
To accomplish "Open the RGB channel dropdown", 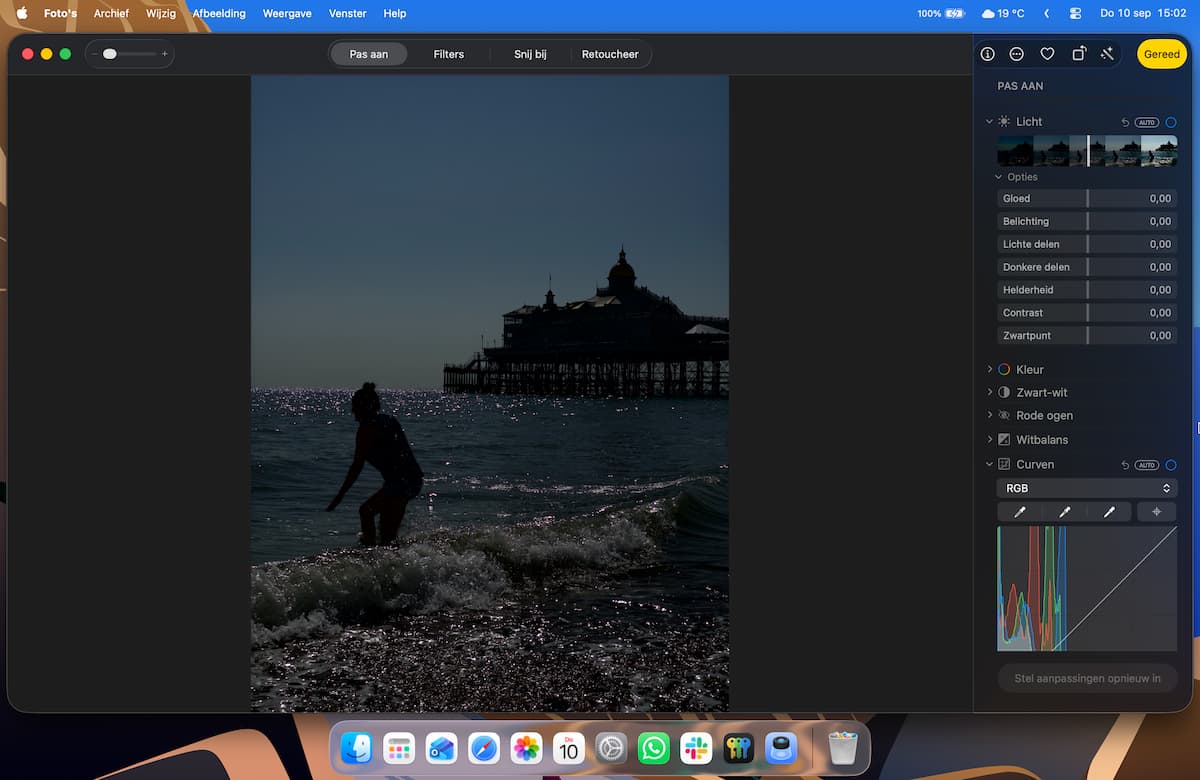I will pos(1087,488).
